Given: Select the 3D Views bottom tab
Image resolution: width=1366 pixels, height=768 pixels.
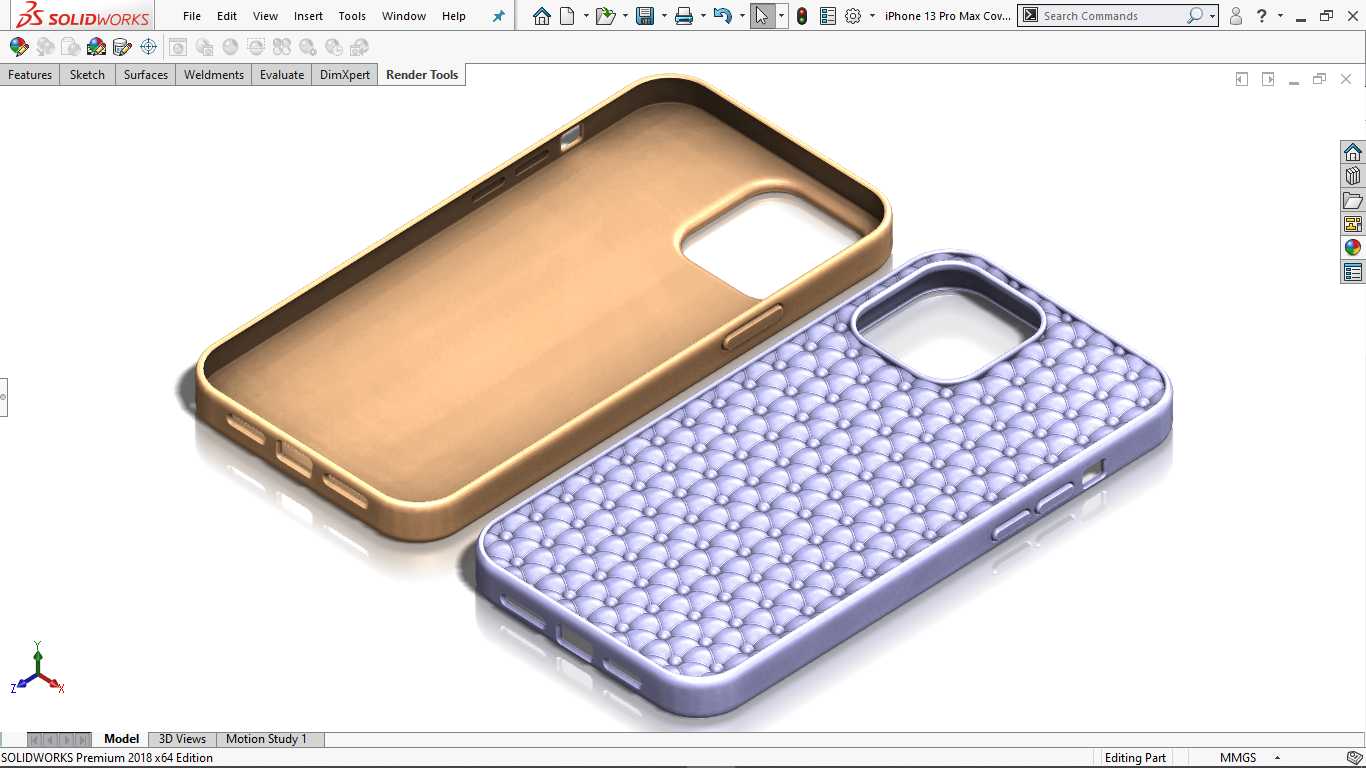Looking at the screenshot, I should [x=182, y=739].
